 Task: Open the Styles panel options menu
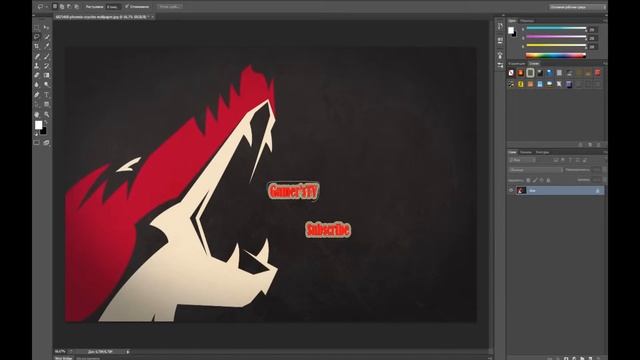click(605, 64)
